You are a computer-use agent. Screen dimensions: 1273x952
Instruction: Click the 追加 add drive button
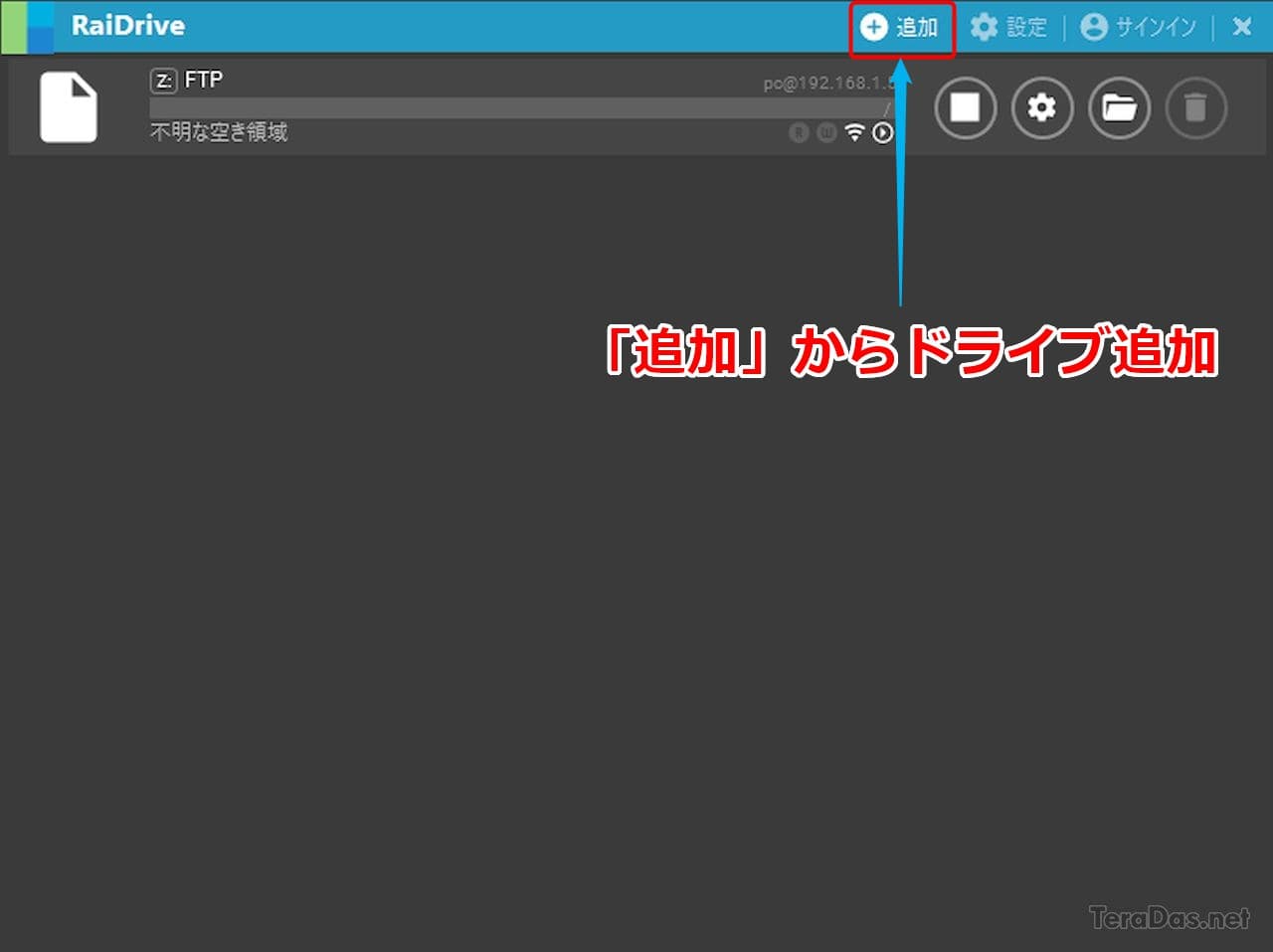pos(899,27)
